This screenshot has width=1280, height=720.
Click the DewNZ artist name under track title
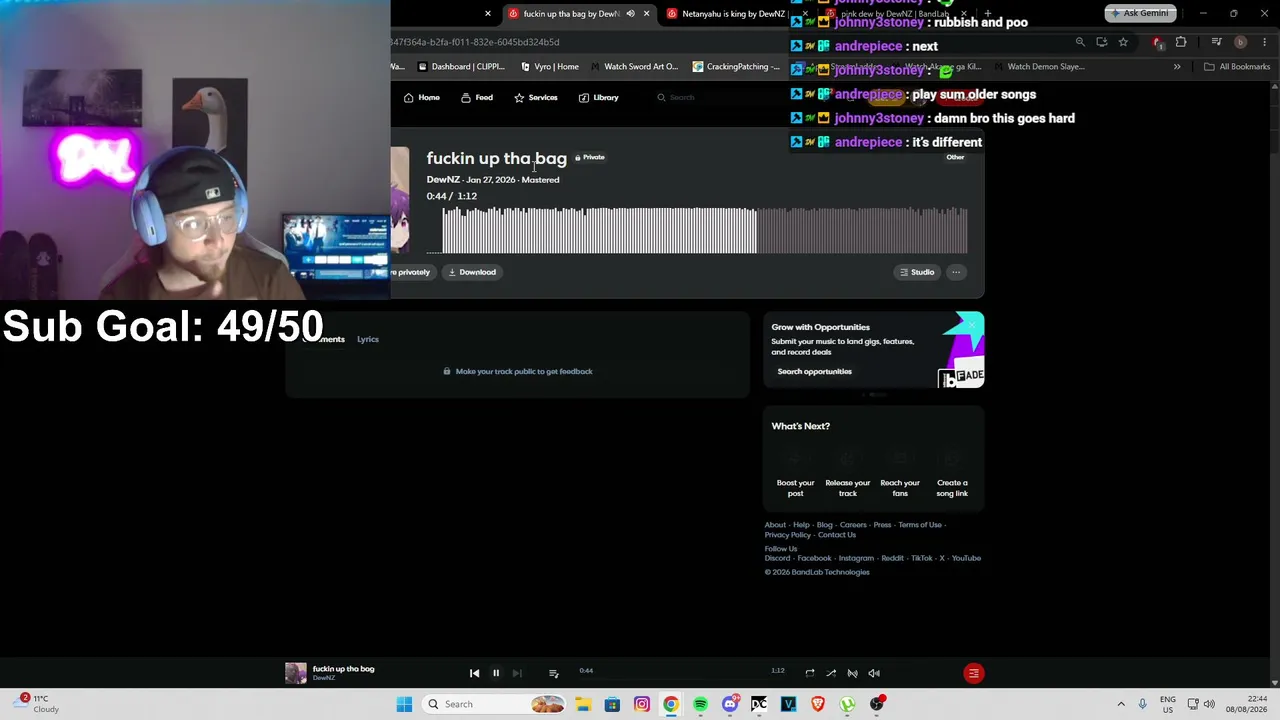[443, 180]
